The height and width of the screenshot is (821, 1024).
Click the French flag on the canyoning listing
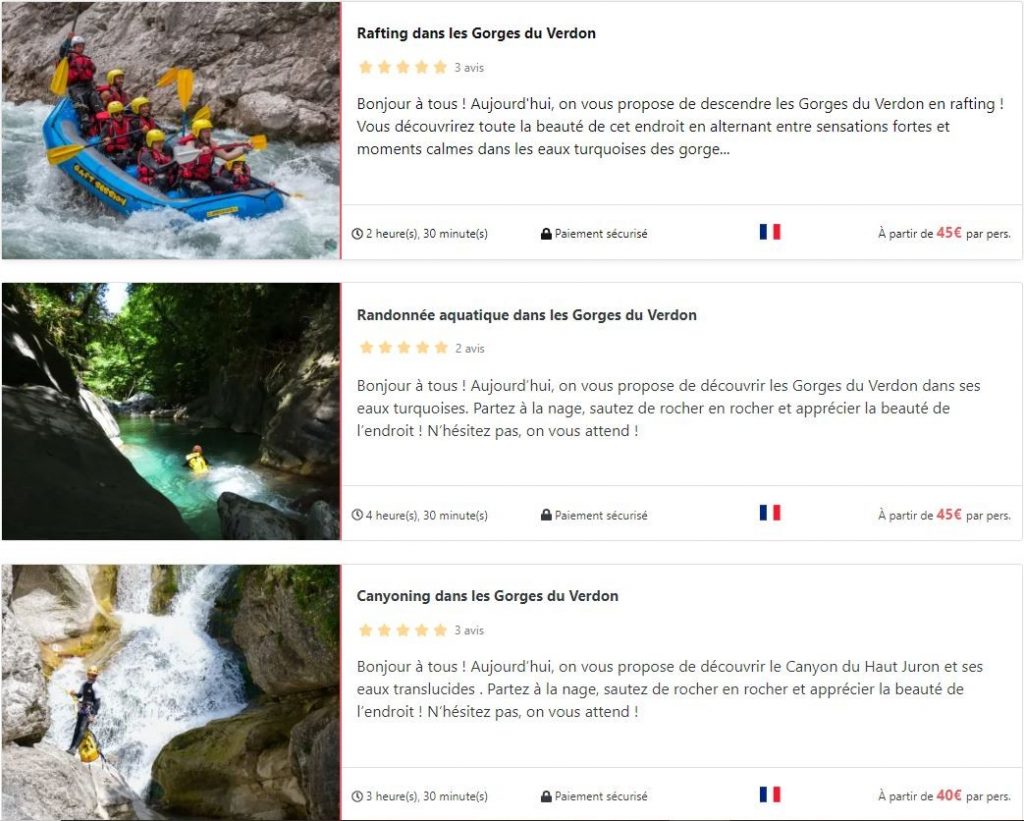click(770, 794)
